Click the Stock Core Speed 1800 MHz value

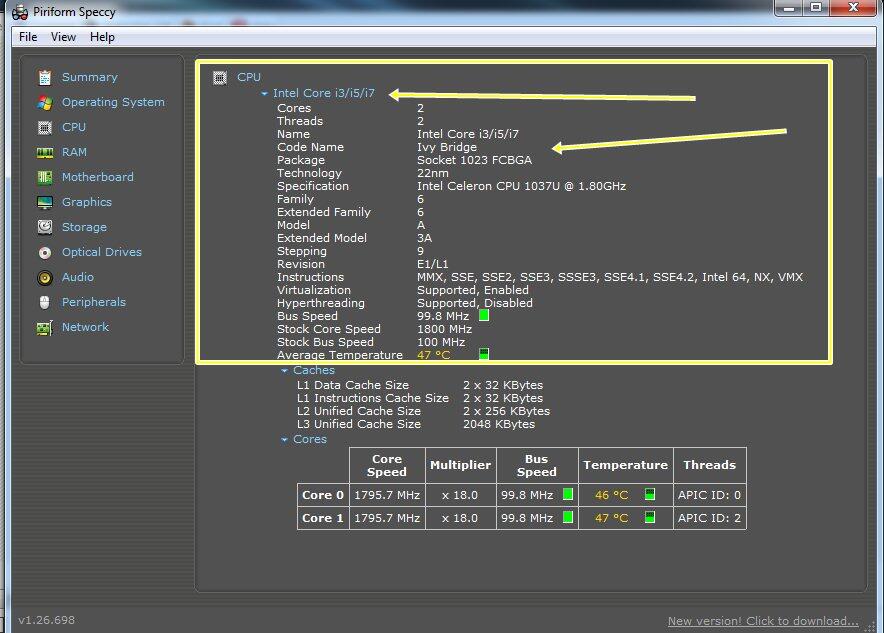[444, 329]
